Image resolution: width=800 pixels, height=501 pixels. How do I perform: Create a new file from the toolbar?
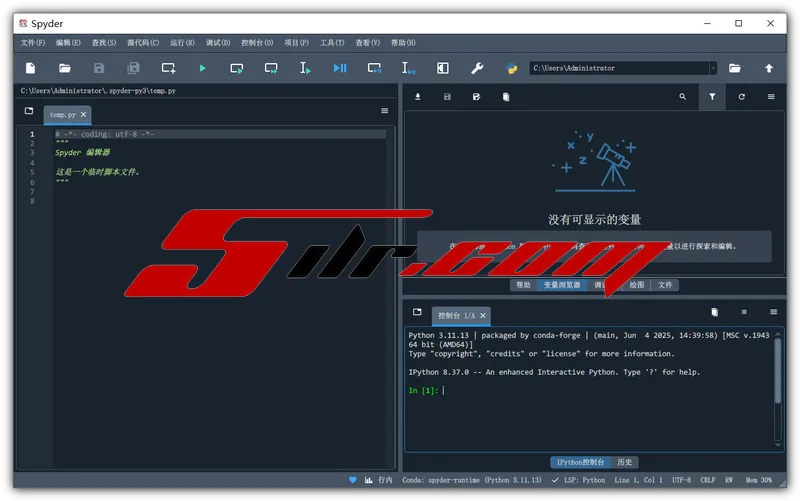31,68
